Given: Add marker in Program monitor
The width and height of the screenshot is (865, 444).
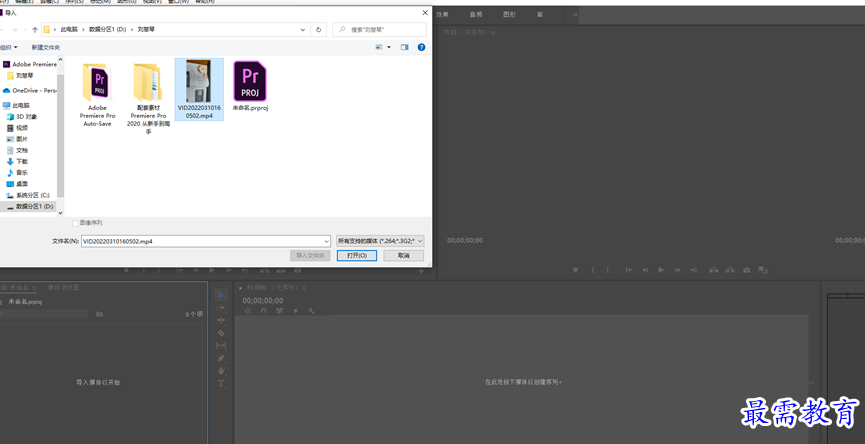Looking at the screenshot, I should coord(575,270).
